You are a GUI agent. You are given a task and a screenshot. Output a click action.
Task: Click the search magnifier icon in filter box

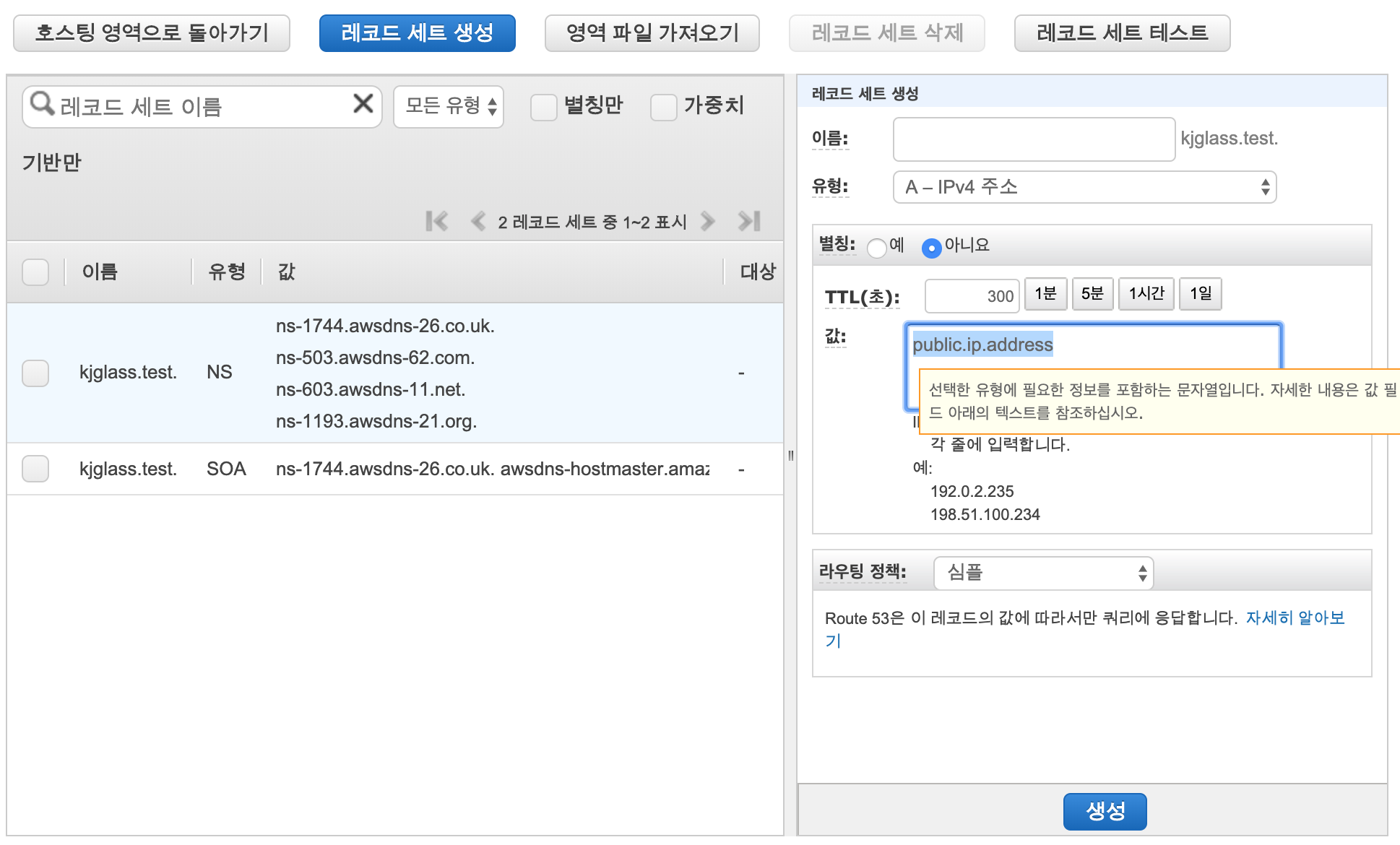42,104
